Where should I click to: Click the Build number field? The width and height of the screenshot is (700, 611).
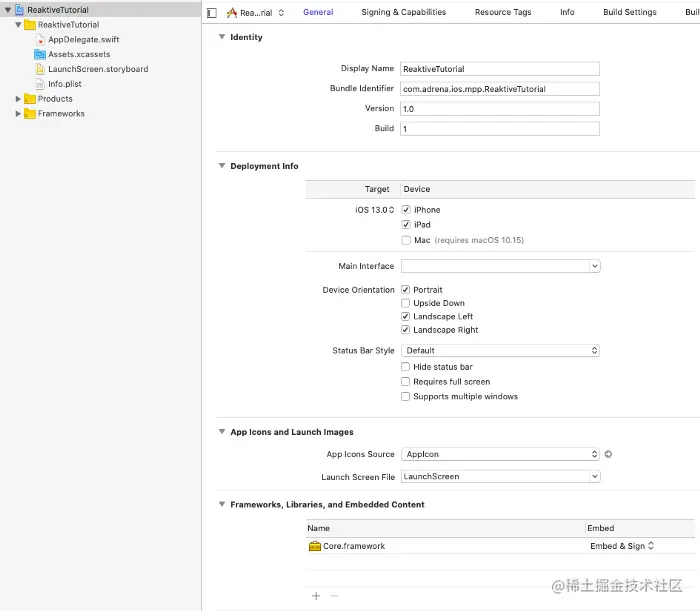(500, 129)
